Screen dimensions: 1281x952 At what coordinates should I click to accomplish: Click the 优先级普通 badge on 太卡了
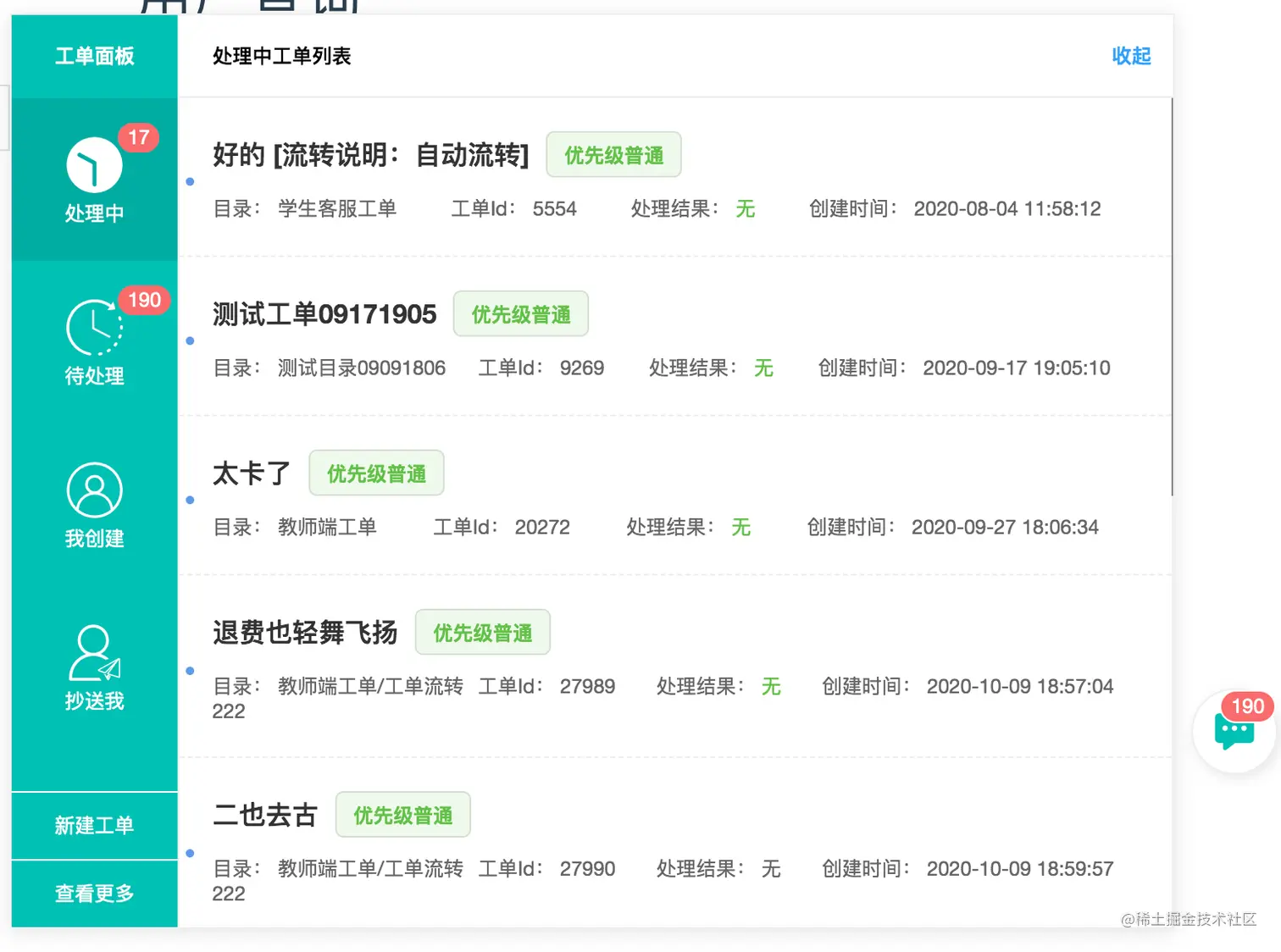376,473
